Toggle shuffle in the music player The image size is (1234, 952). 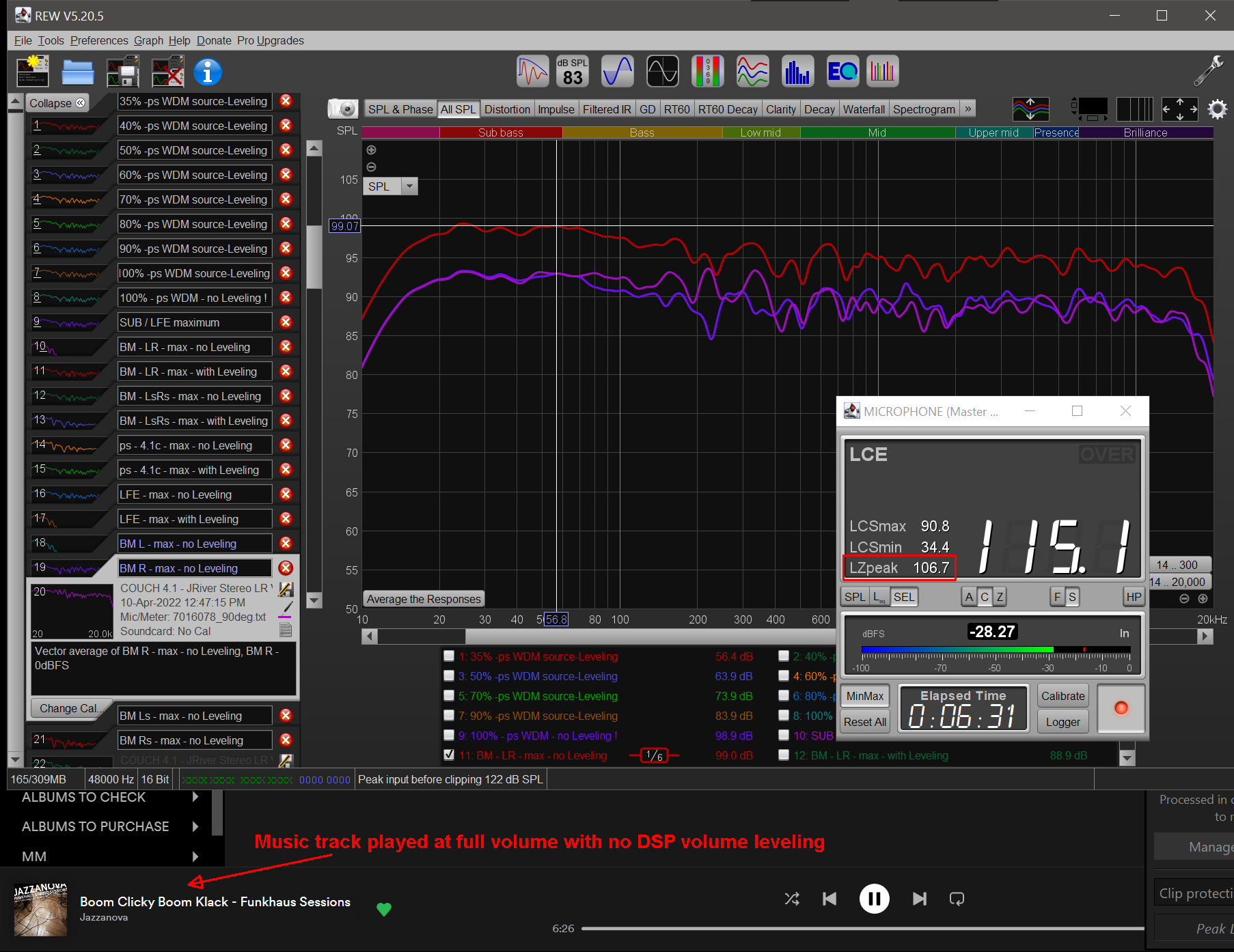[x=792, y=899]
